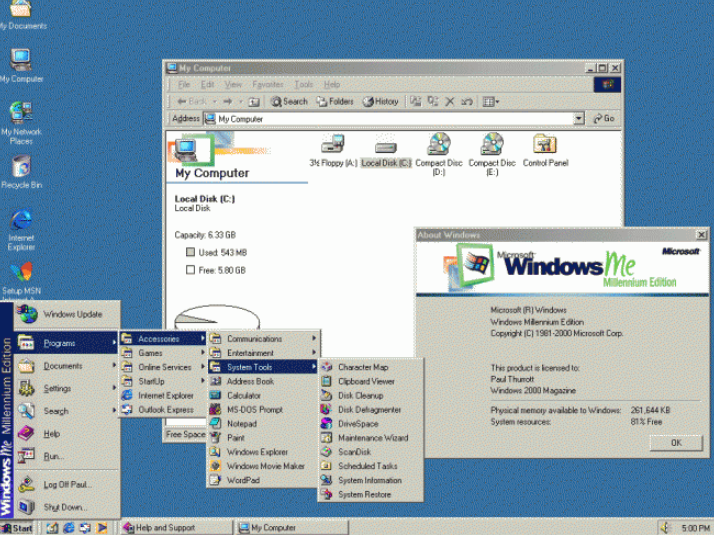The image size is (714, 535).
Task: Click the Search toolbar button
Action: [289, 102]
